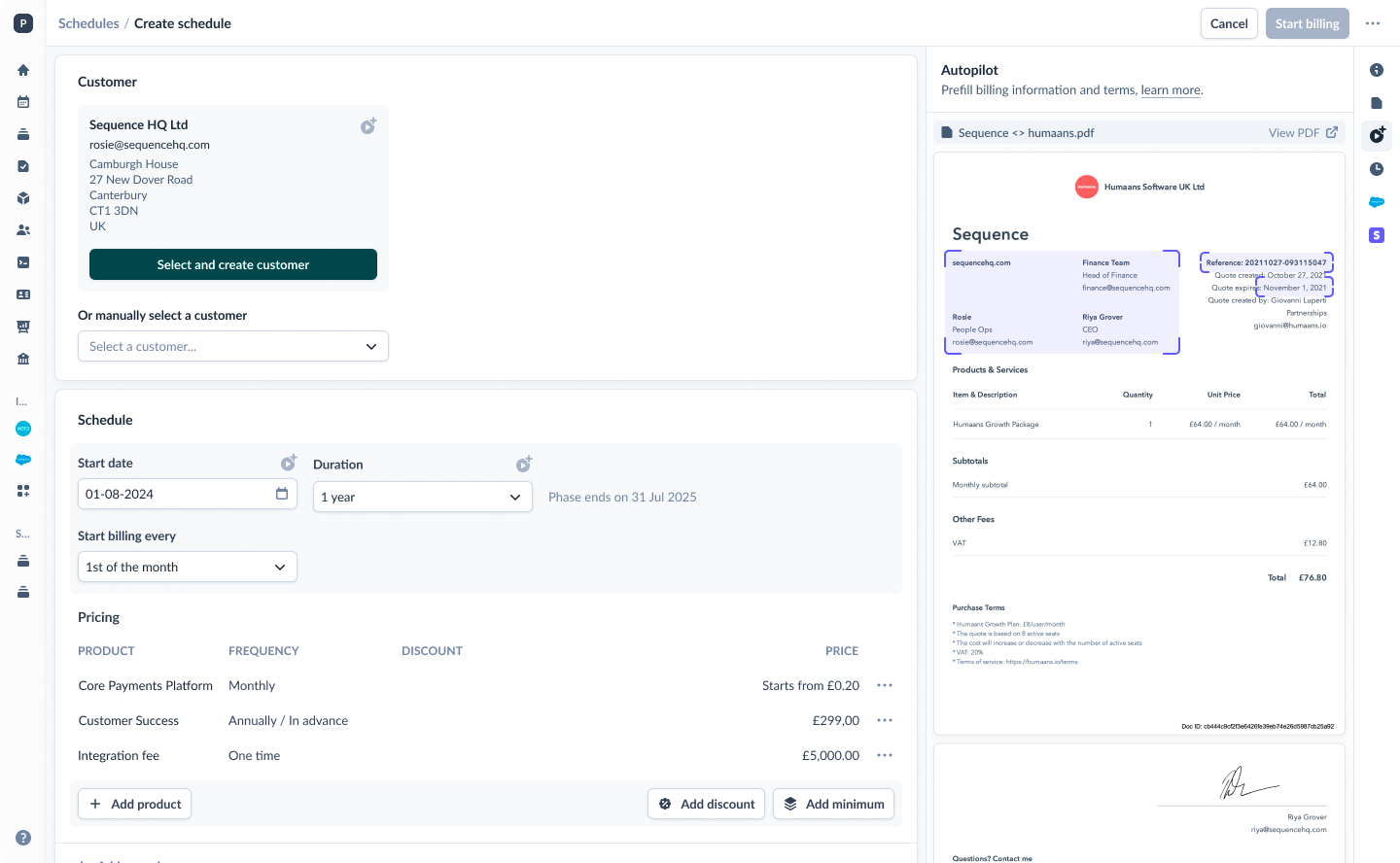Click the Annually / In advance frequency
This screenshot has height=863, width=1400.
click(x=288, y=720)
